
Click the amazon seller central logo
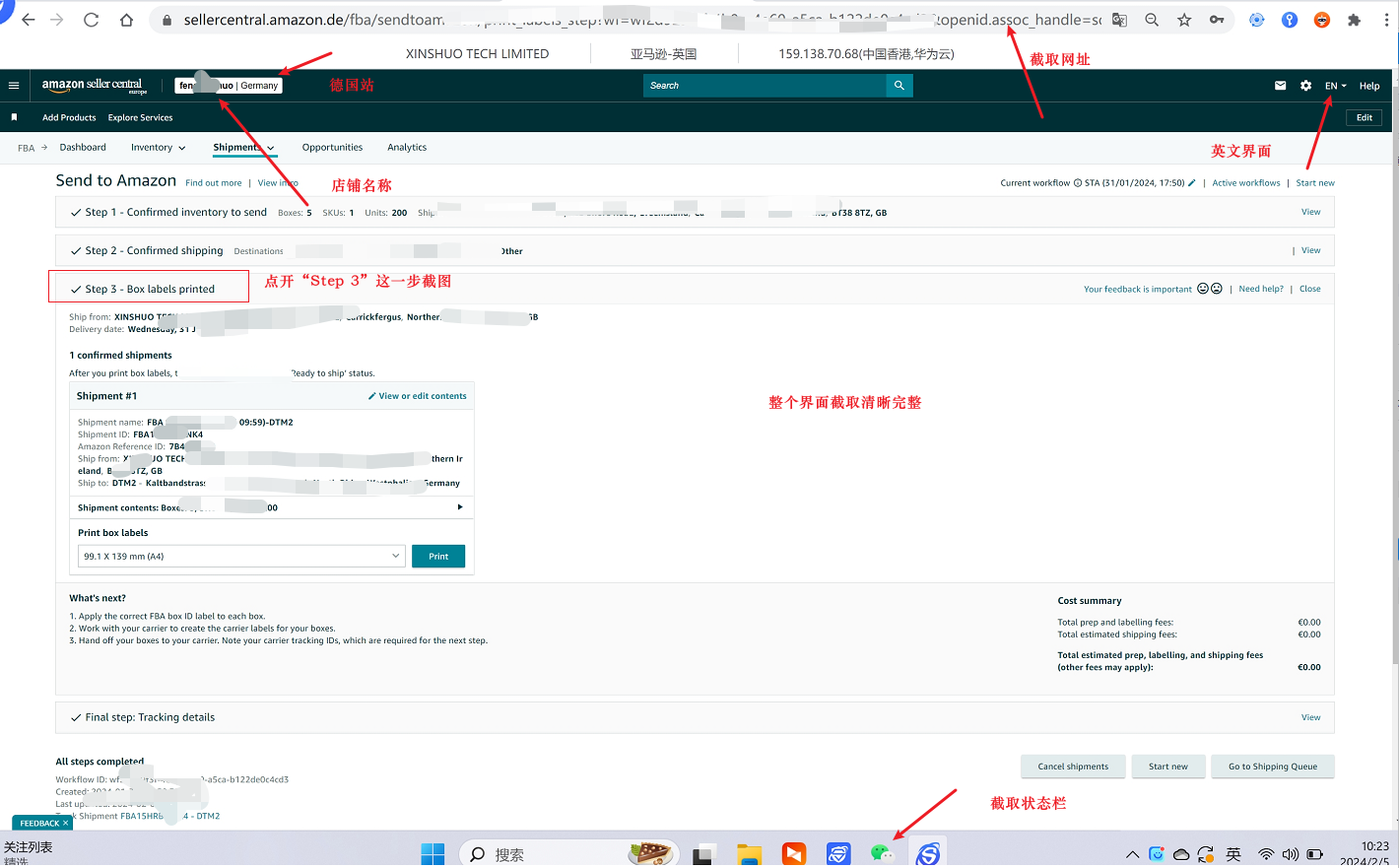click(94, 86)
